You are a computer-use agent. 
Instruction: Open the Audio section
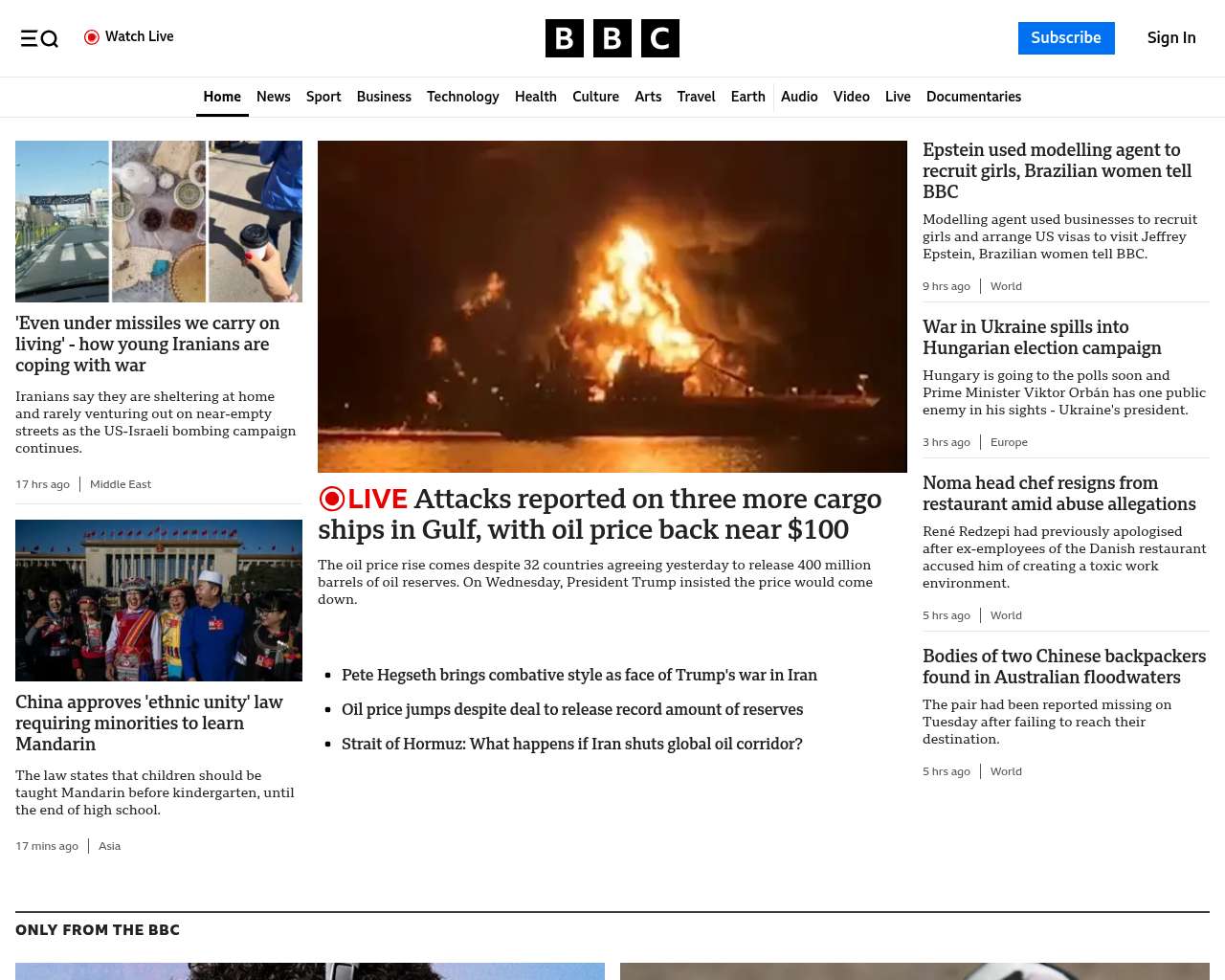point(799,97)
